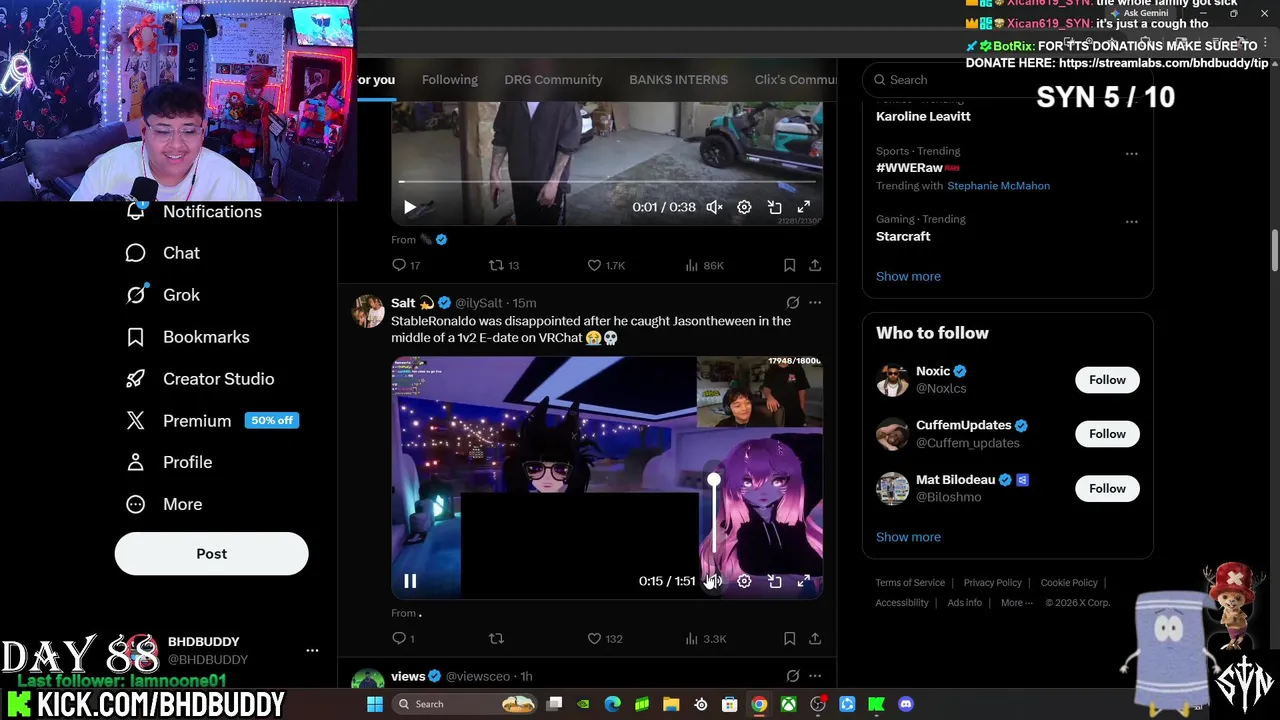
Task: Share Salt's tweet
Action: point(815,638)
